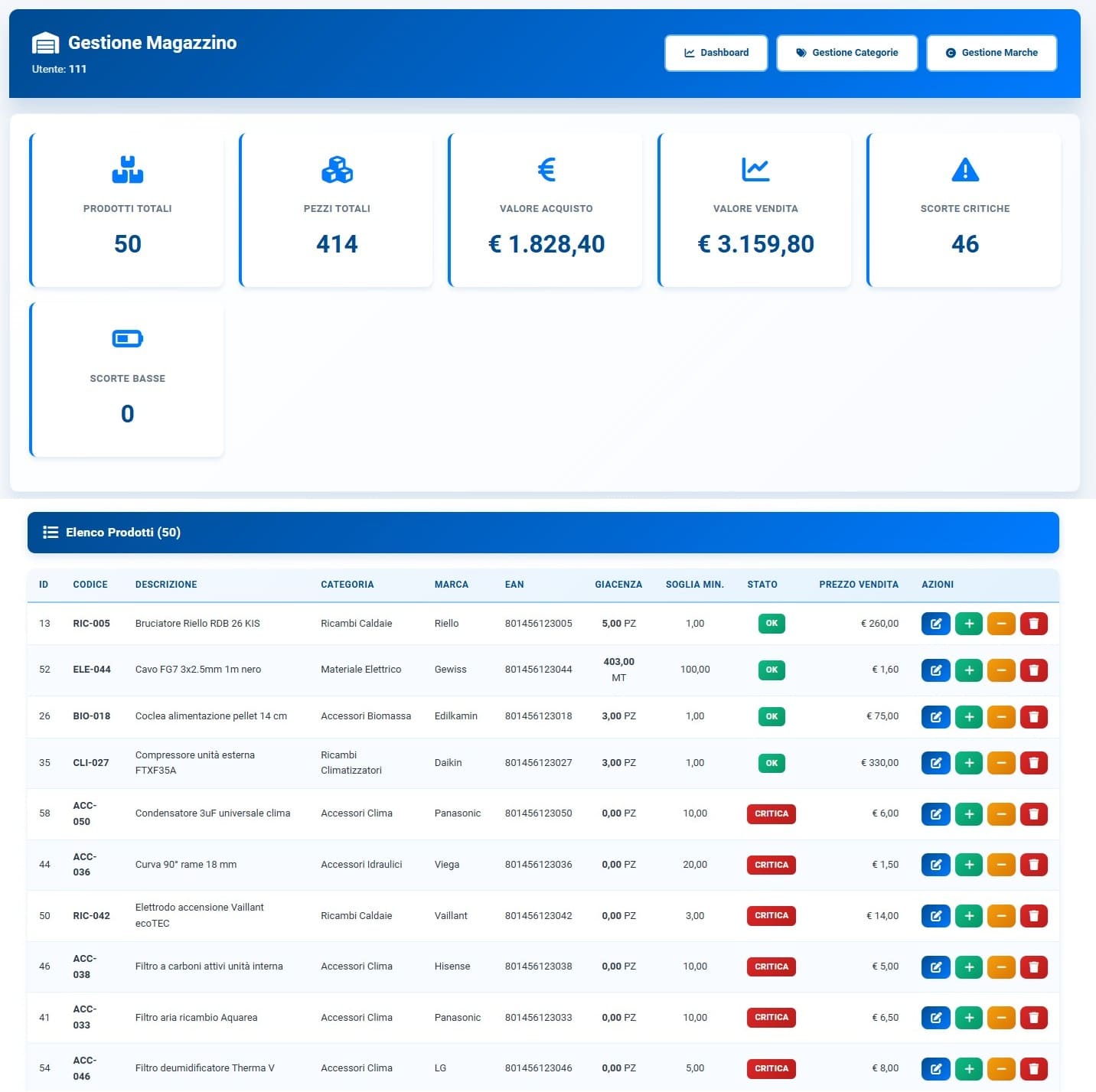
Task: Add stock to Cavo FG7 3x2.5mm row
Action: [968, 670]
